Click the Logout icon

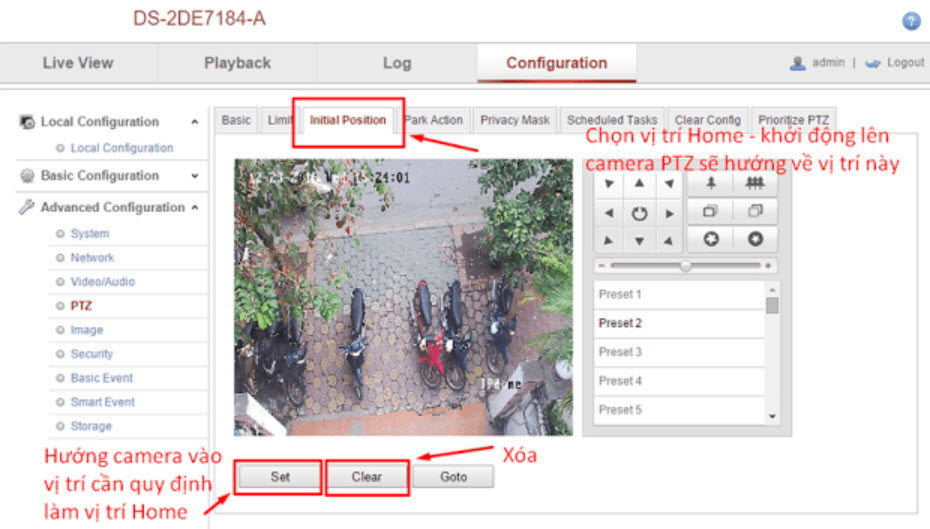[x=873, y=63]
